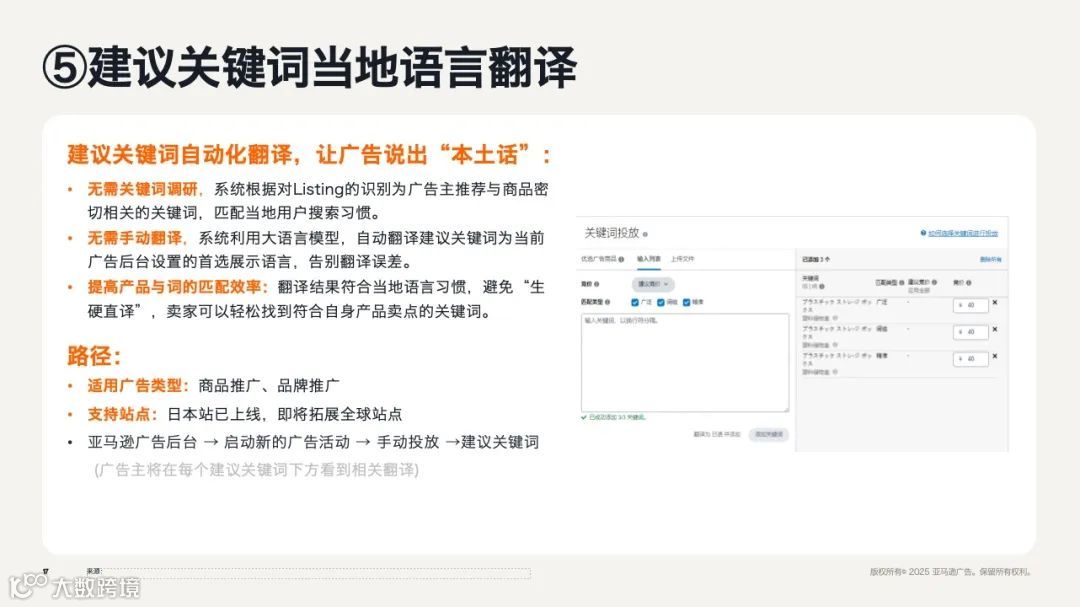This screenshot has height=607, width=1080.
Task: Click the 无需手动翻译 orange bullet text
Action: [134, 238]
